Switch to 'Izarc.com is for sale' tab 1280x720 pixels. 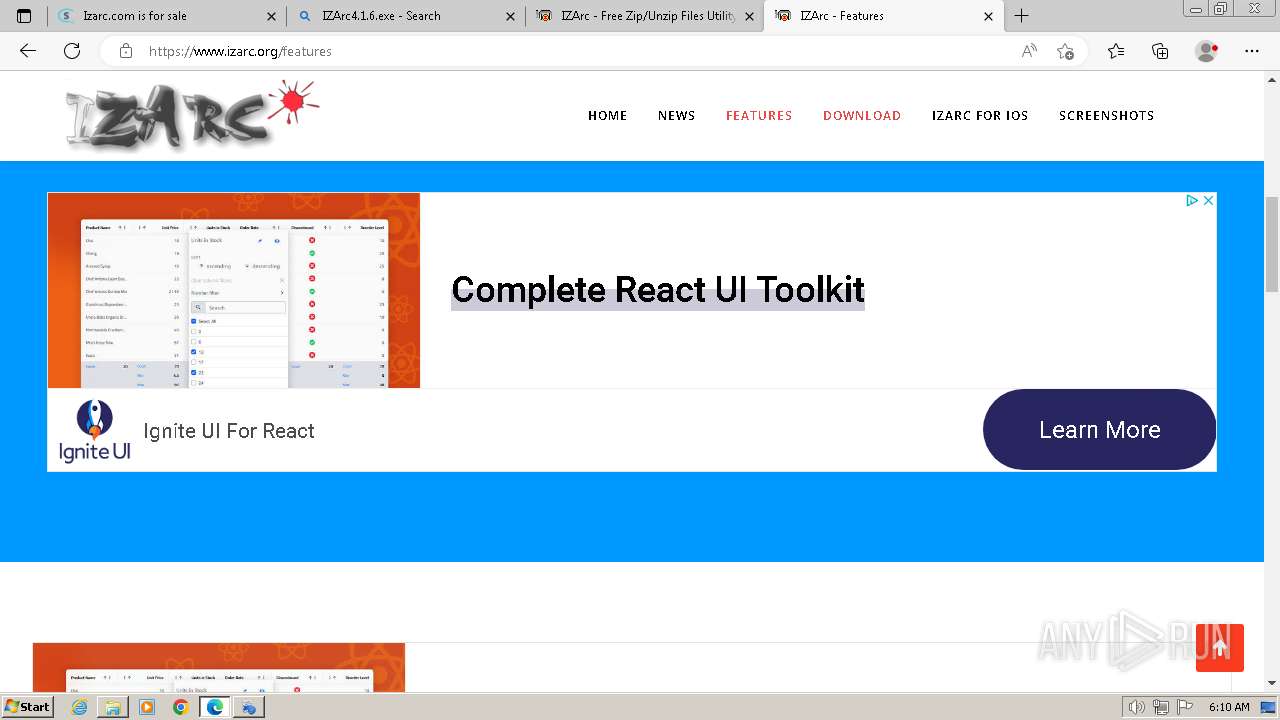pyautogui.click(x=168, y=16)
